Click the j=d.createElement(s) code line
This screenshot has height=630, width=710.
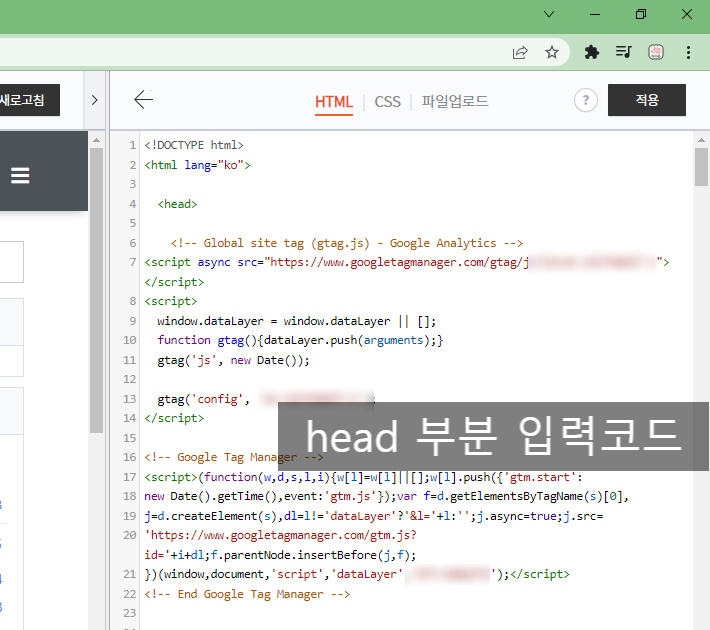click(x=373, y=516)
